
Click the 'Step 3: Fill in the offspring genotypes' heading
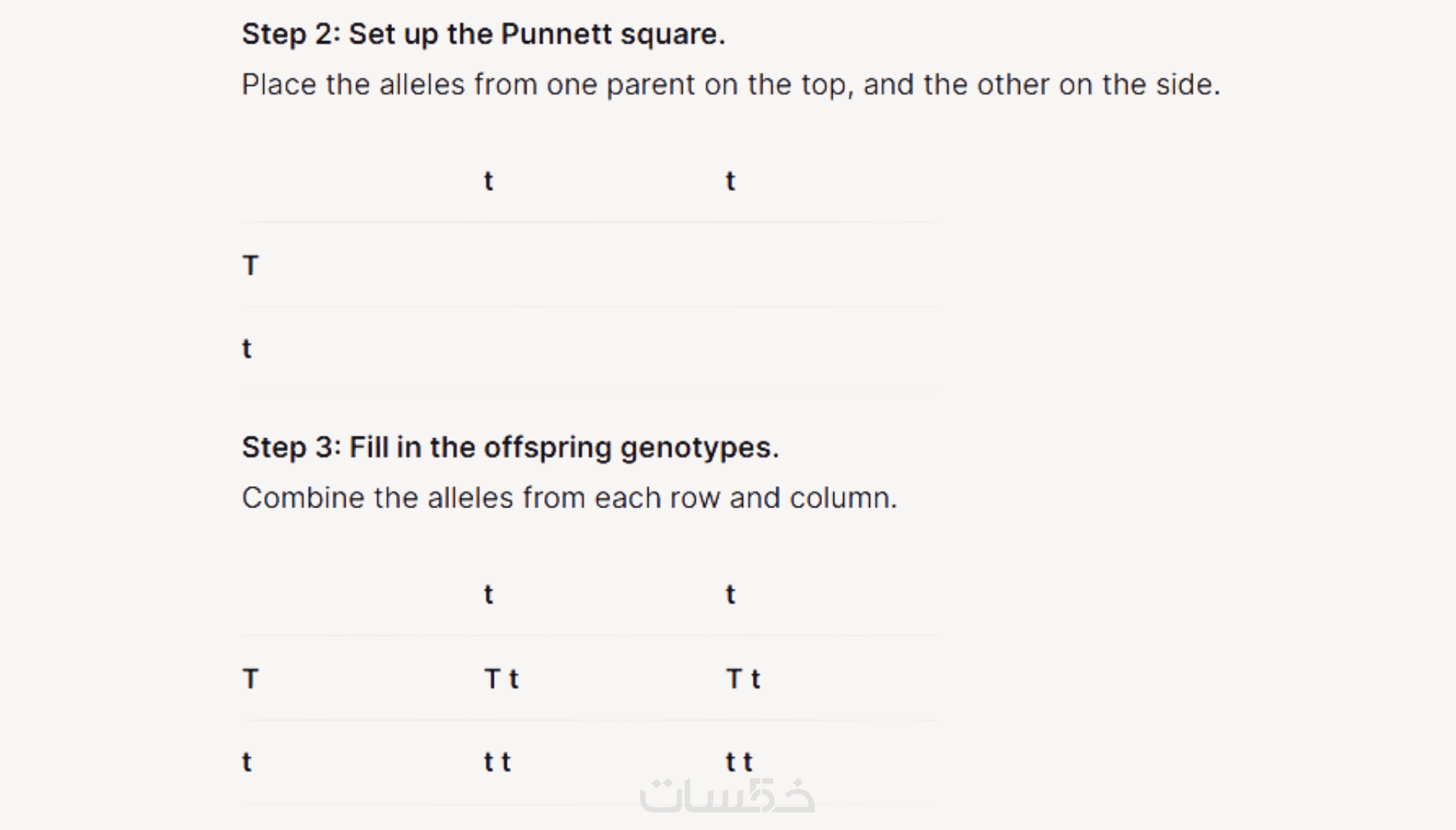tap(510, 447)
